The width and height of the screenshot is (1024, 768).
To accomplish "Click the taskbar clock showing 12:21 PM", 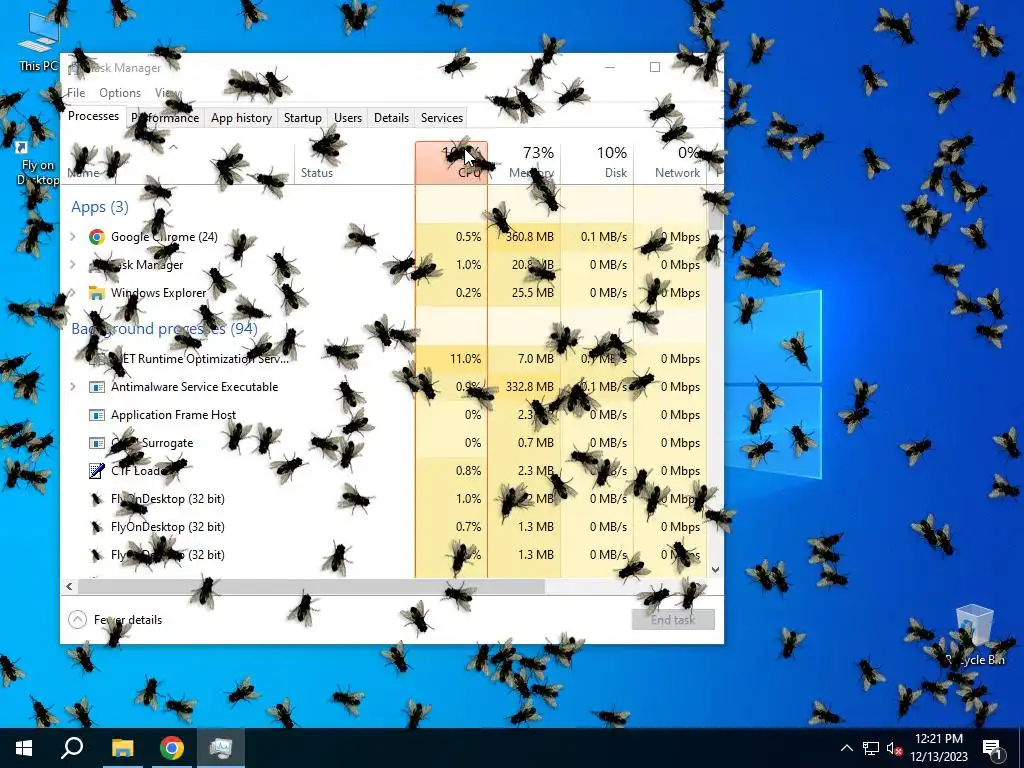I will pos(938,748).
